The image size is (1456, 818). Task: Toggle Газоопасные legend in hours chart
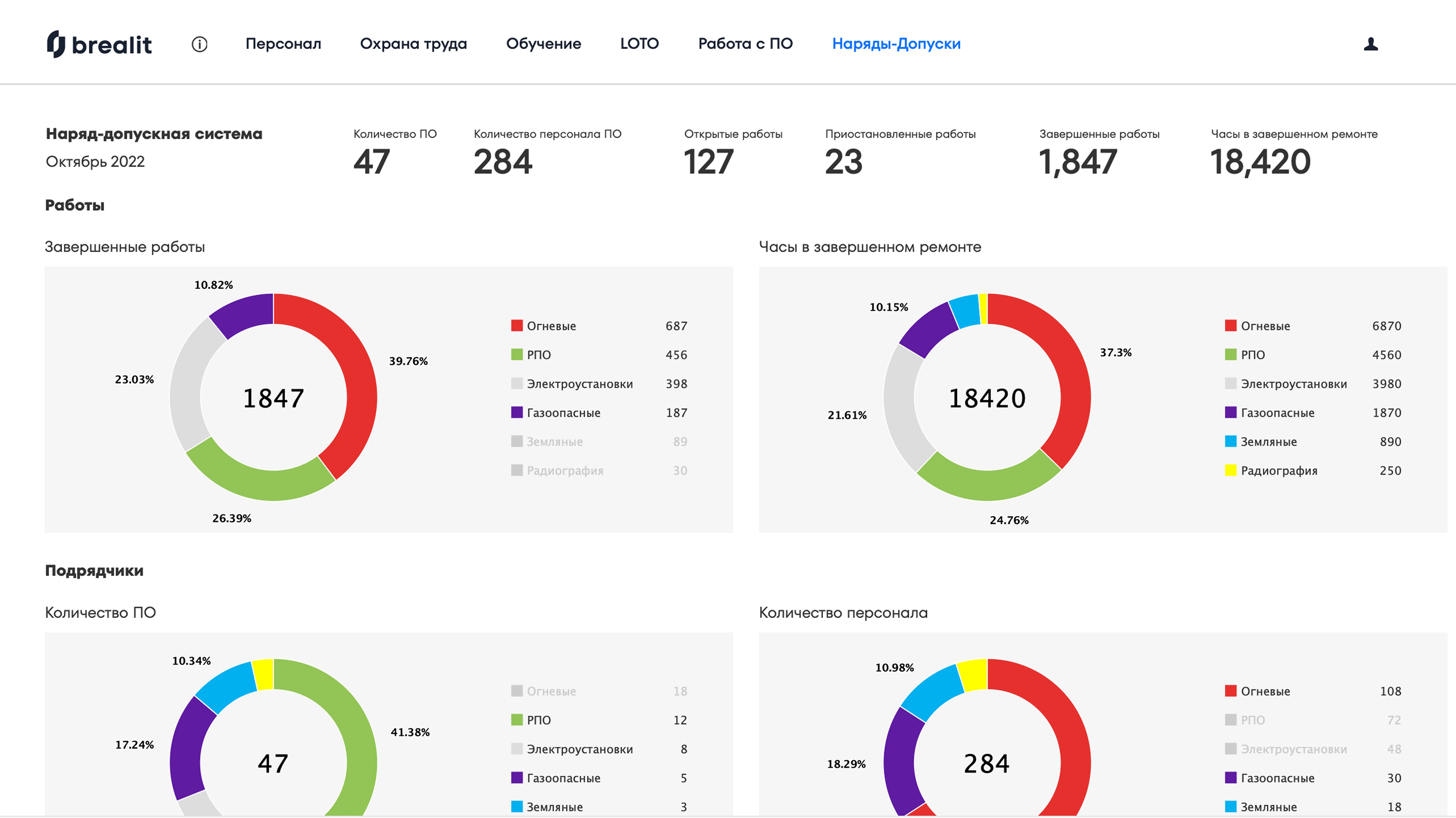point(1277,413)
